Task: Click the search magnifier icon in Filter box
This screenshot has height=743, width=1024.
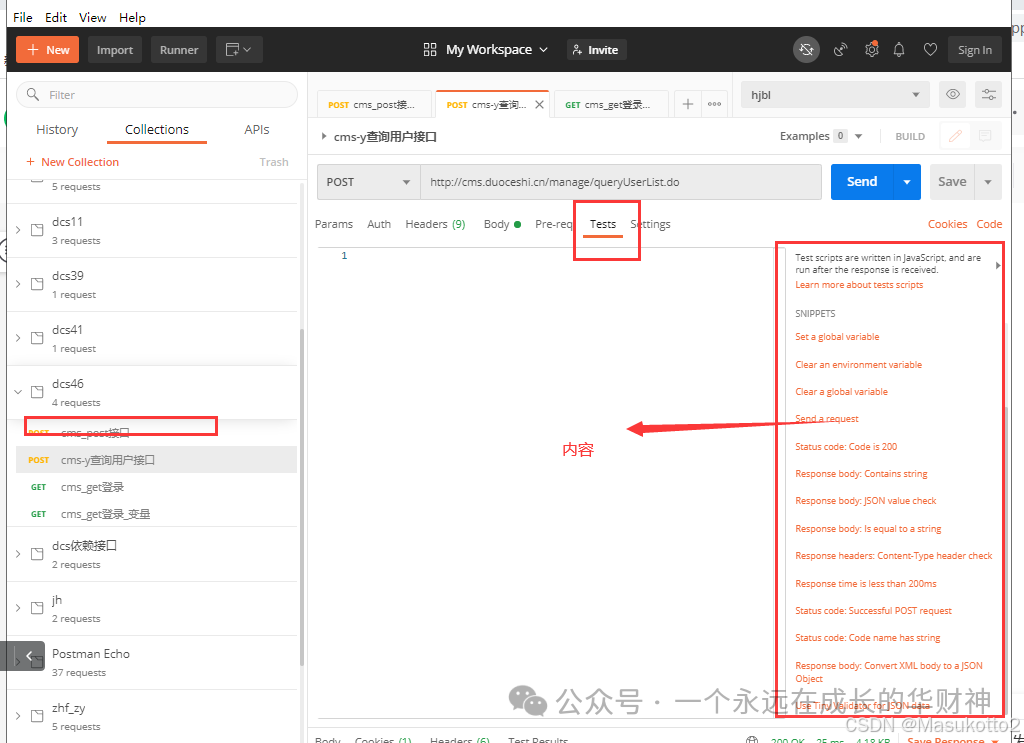Action: coord(33,95)
